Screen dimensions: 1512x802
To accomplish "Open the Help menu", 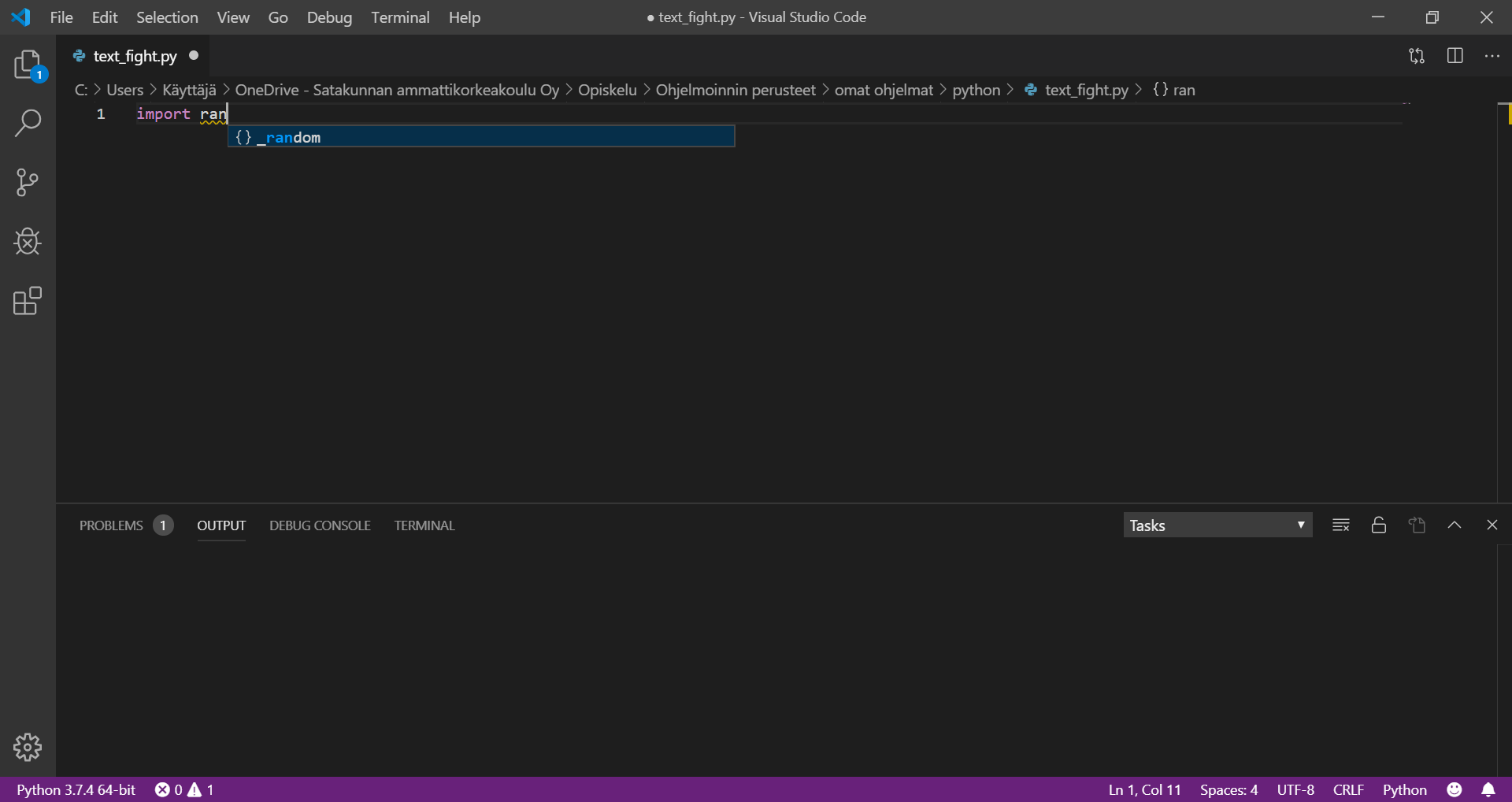I will [465, 17].
